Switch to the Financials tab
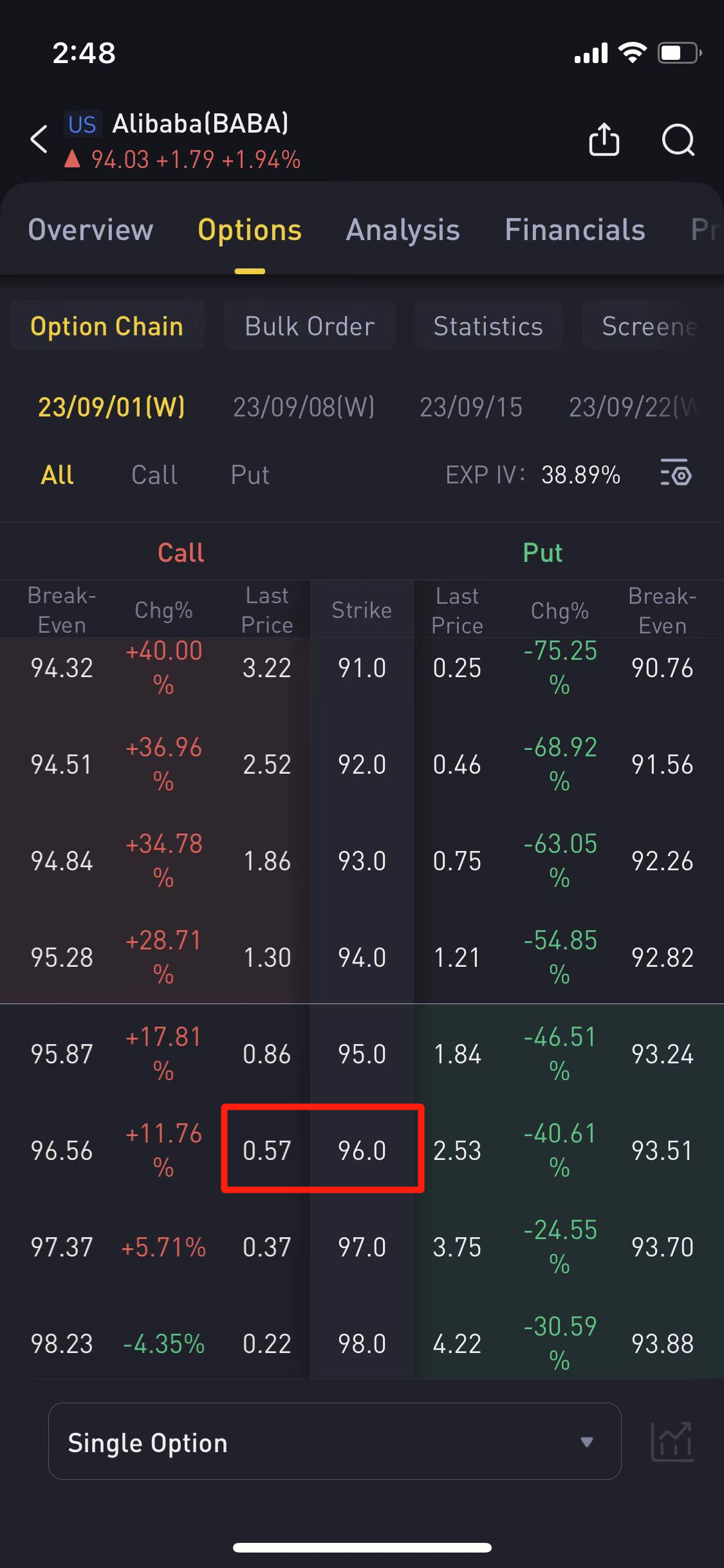Viewport: 724px width, 1568px height. click(x=575, y=230)
